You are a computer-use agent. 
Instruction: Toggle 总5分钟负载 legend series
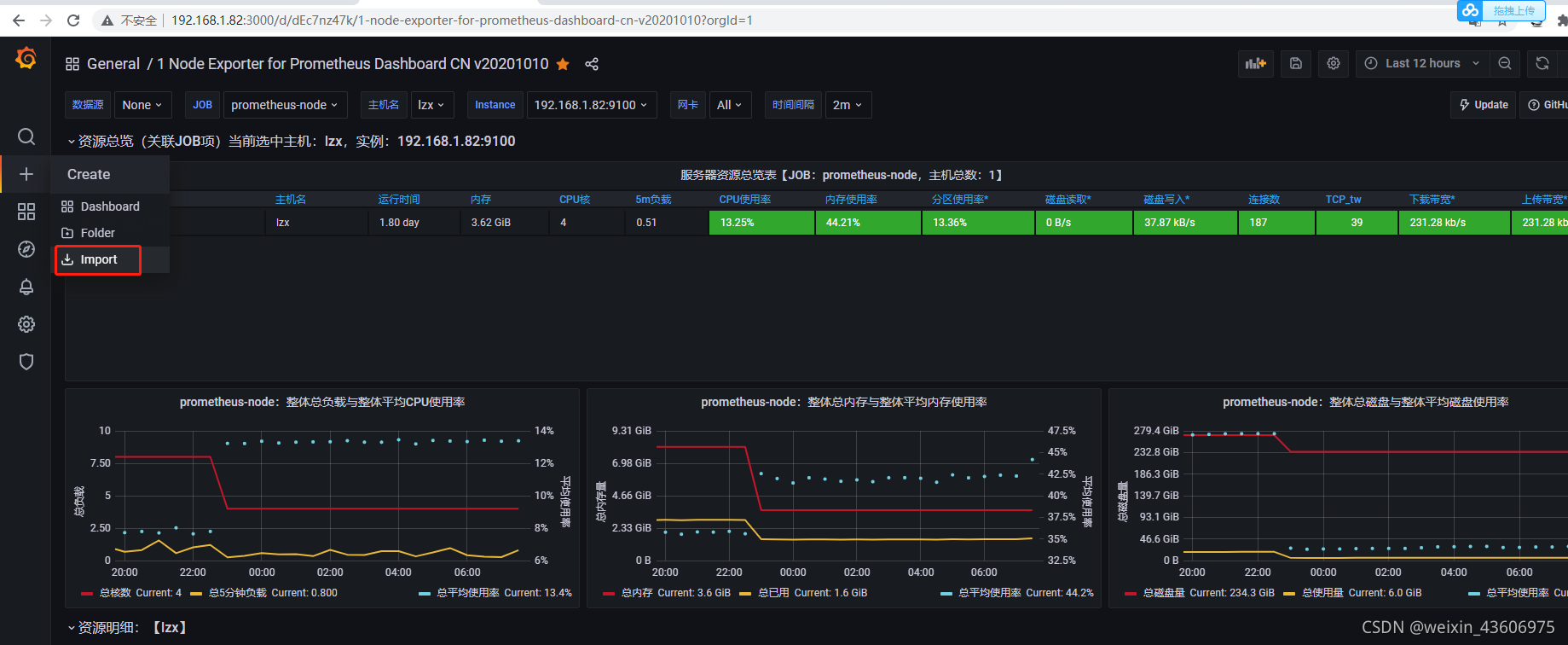click(x=236, y=593)
